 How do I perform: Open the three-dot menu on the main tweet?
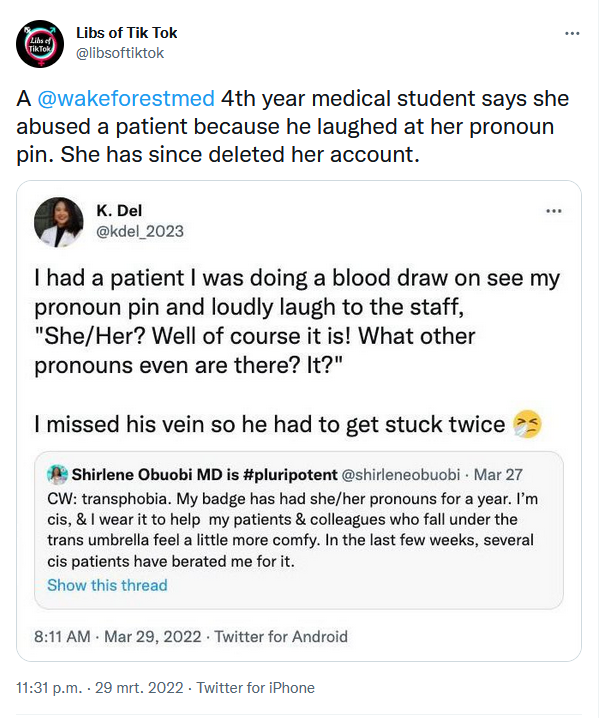pos(572,33)
